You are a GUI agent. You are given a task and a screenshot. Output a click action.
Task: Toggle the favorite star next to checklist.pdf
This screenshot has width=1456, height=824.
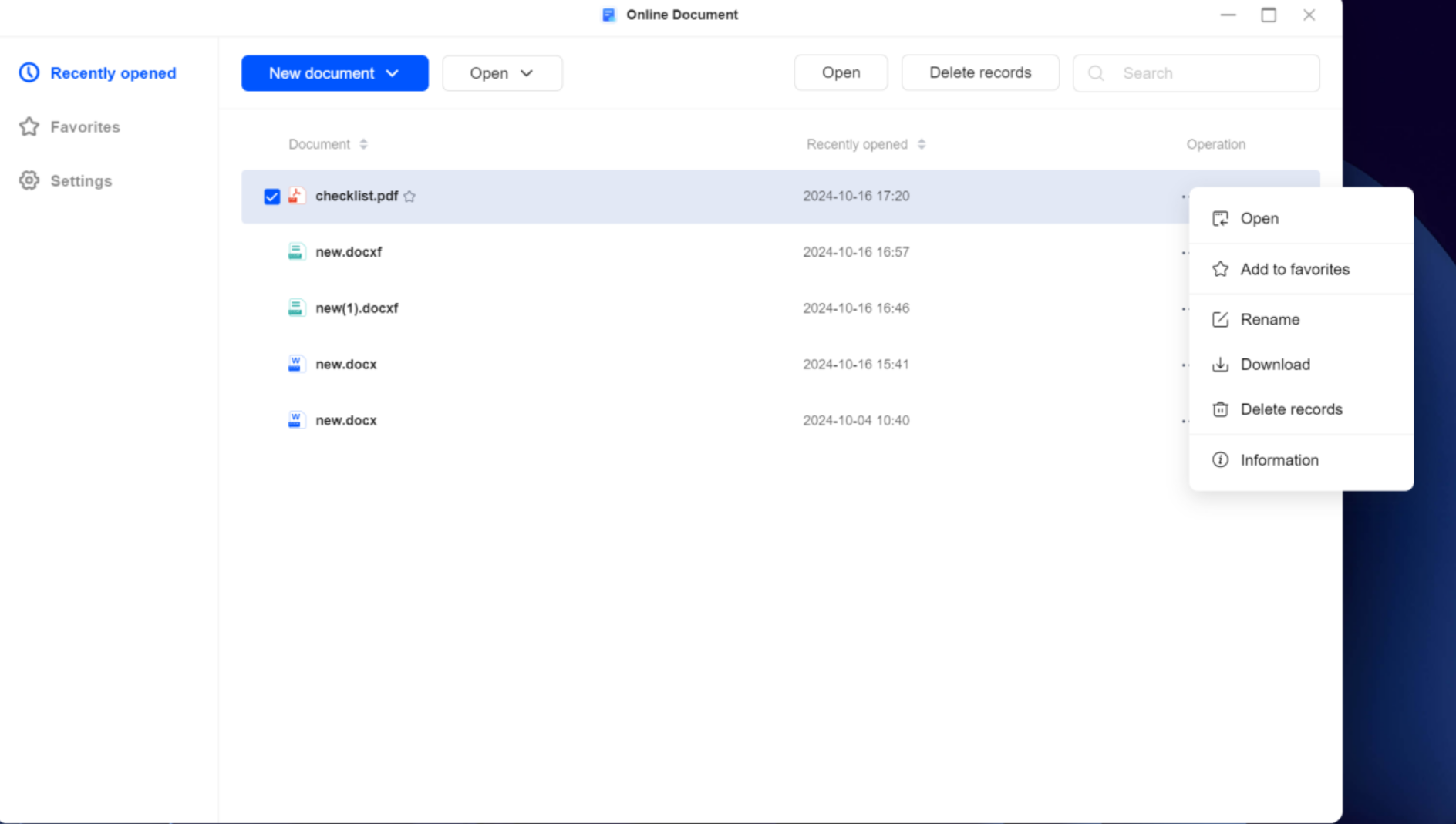point(410,197)
